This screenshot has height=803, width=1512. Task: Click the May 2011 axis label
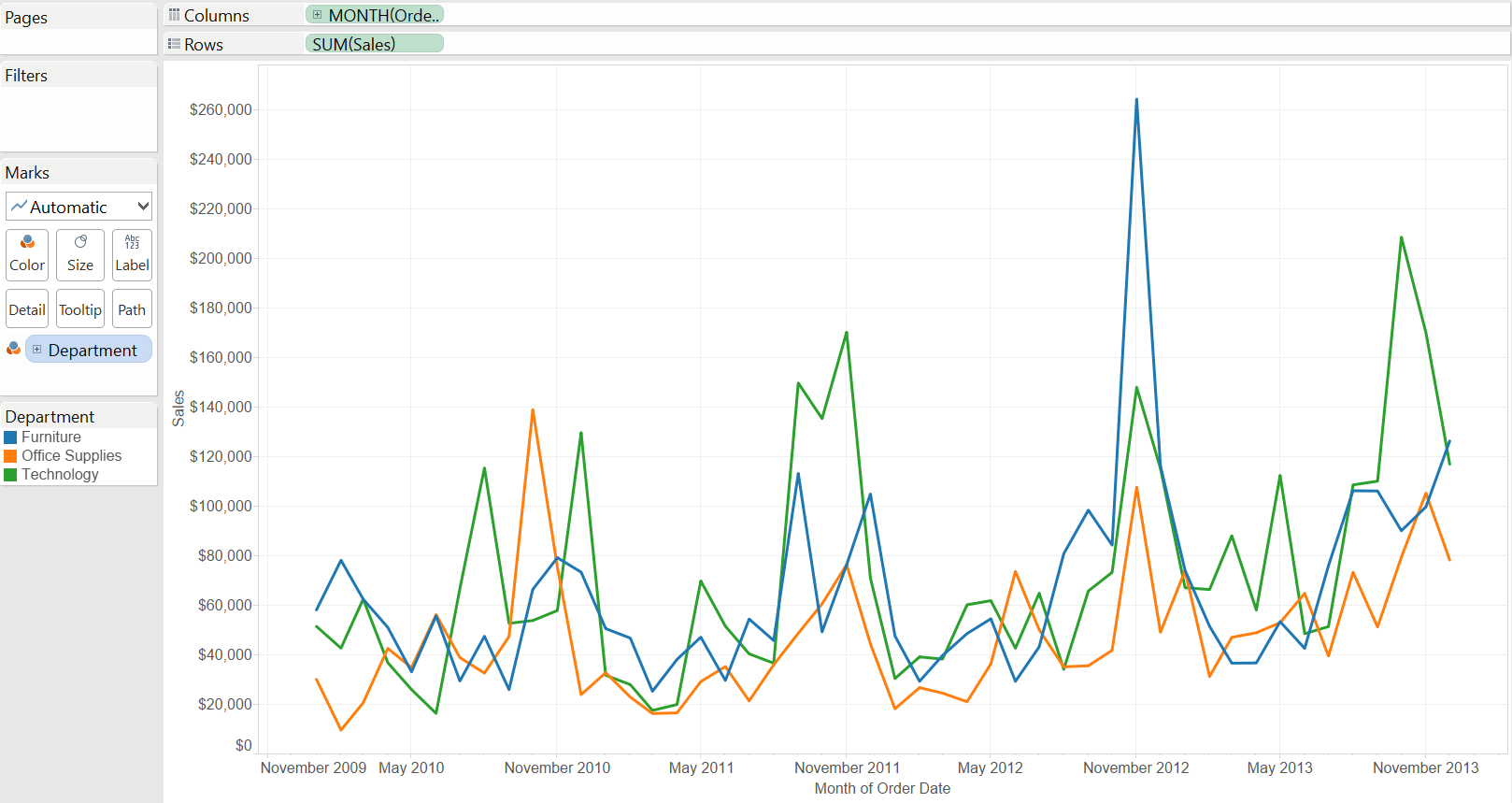(701, 768)
